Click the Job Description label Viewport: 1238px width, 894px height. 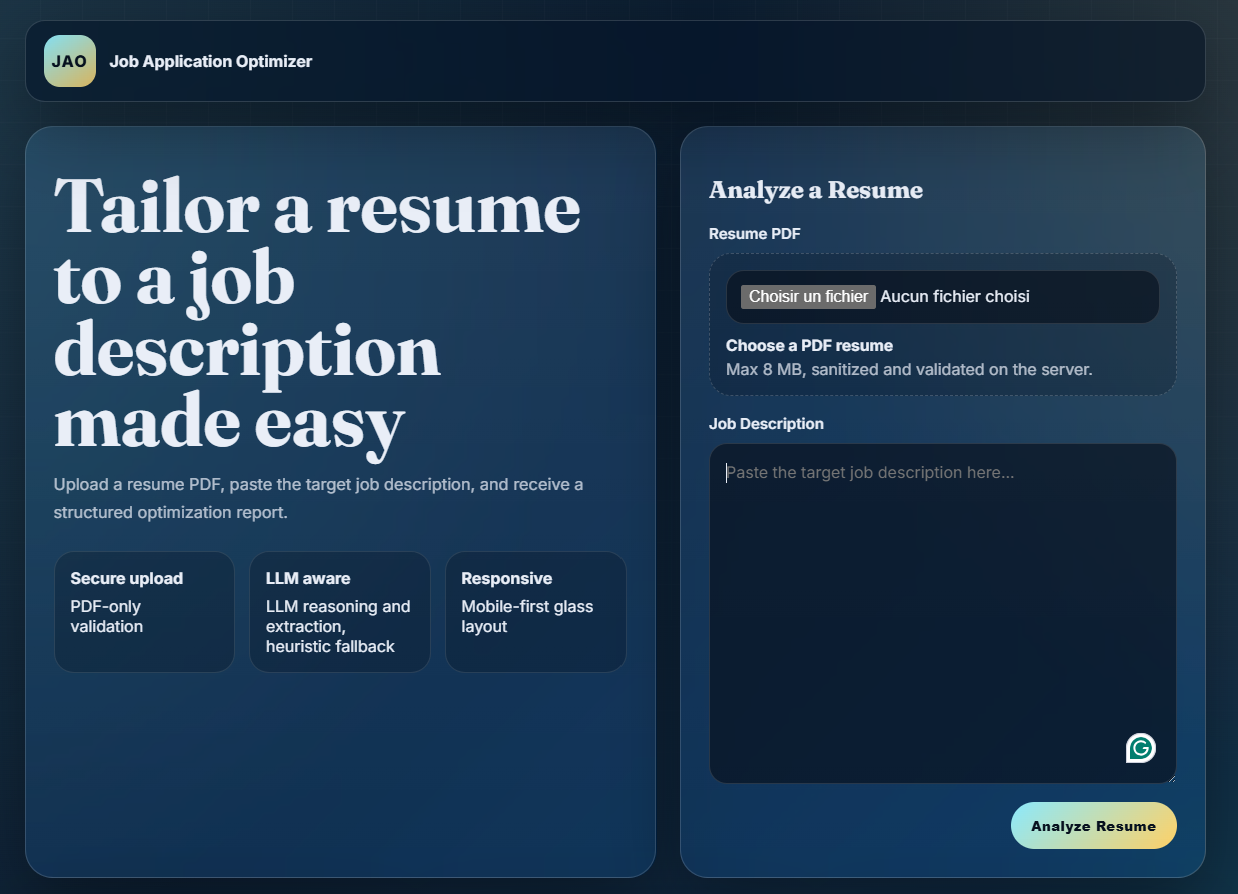click(x=766, y=423)
